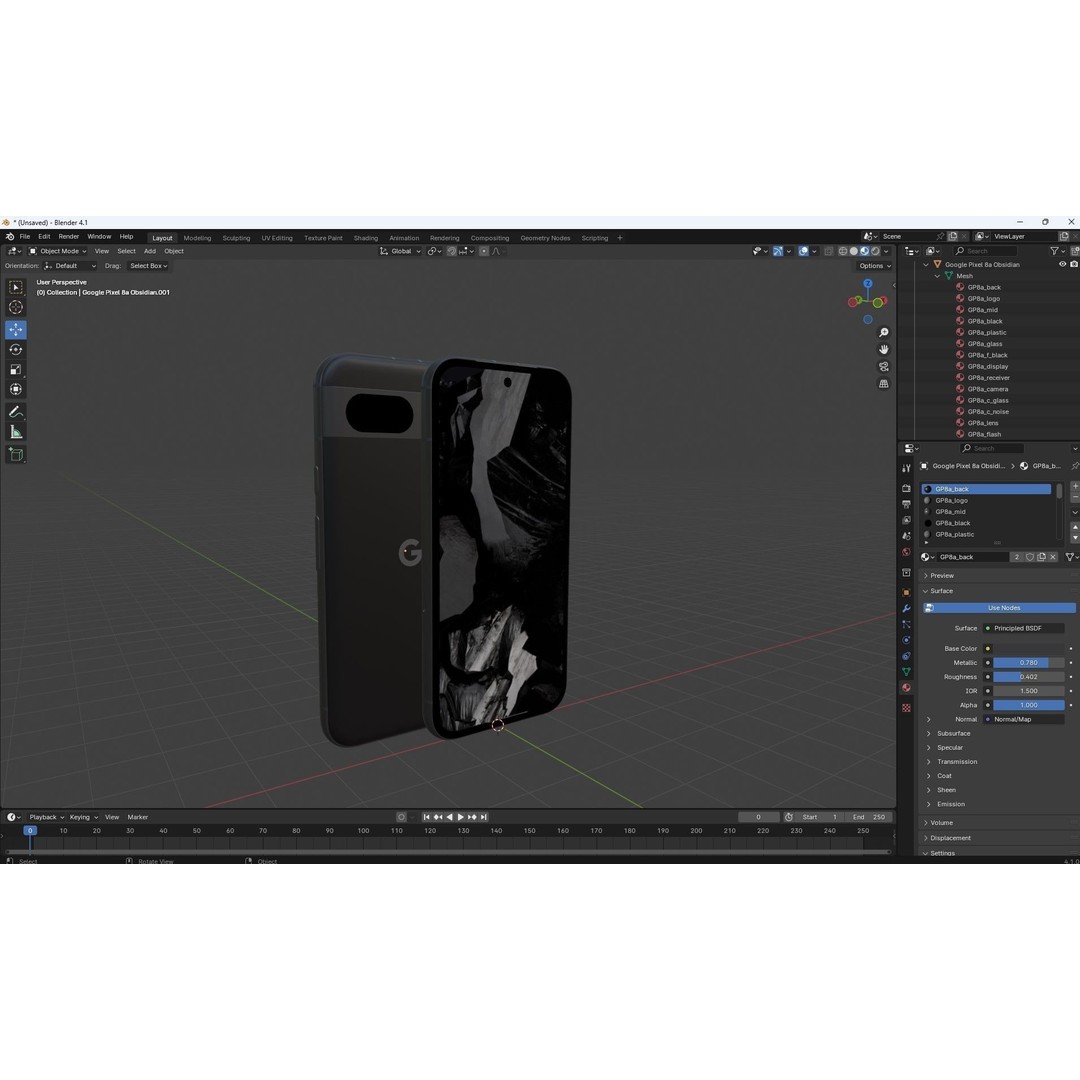Add a new material slot
The height and width of the screenshot is (1080, 1080).
pyautogui.click(x=1075, y=486)
